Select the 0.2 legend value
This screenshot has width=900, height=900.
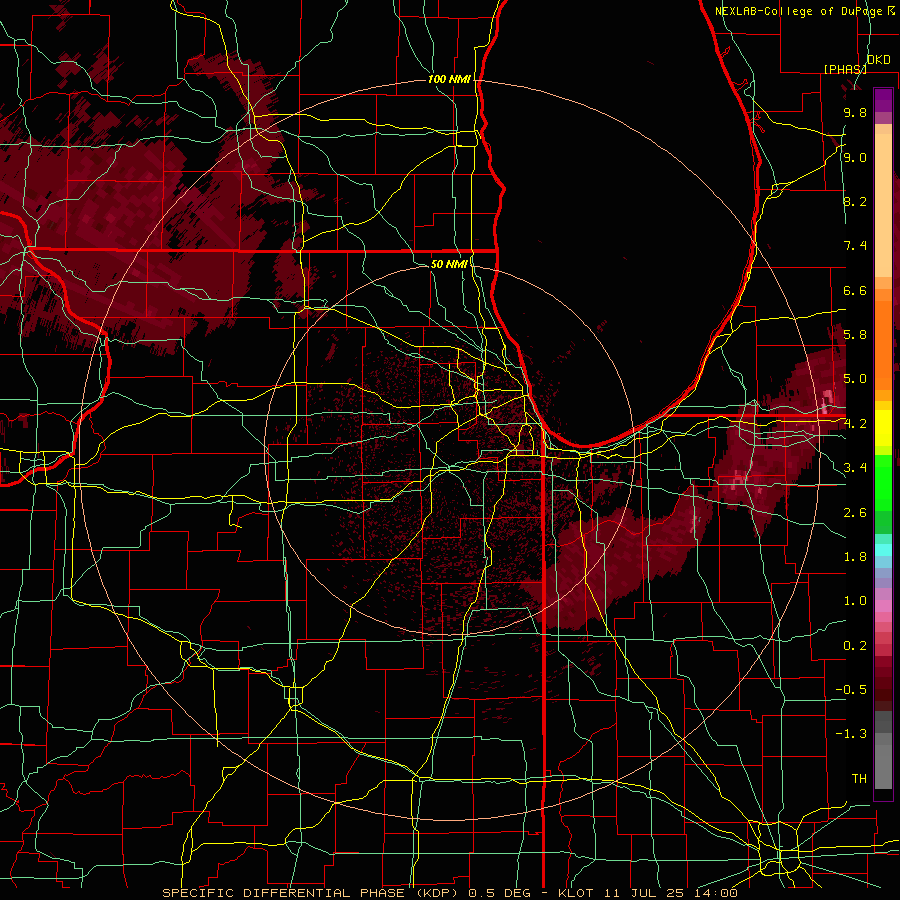point(855,646)
